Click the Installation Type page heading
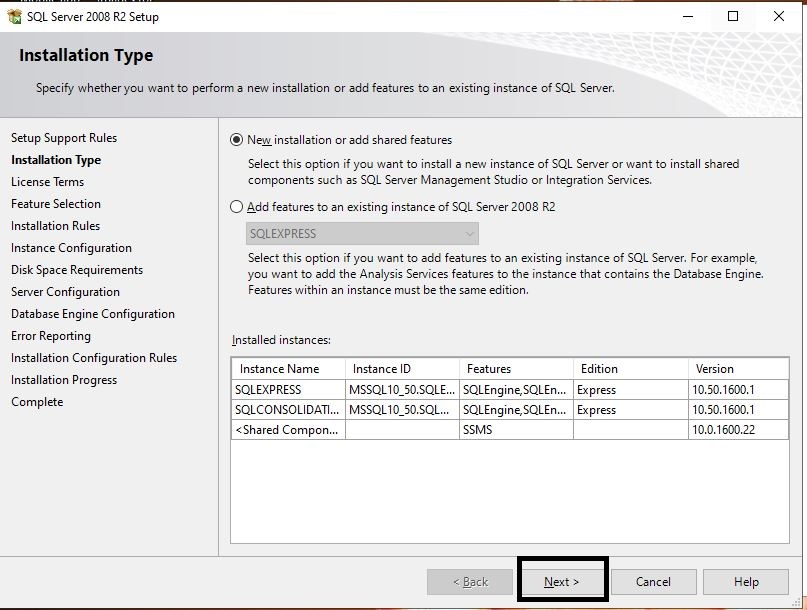 click(x=86, y=55)
